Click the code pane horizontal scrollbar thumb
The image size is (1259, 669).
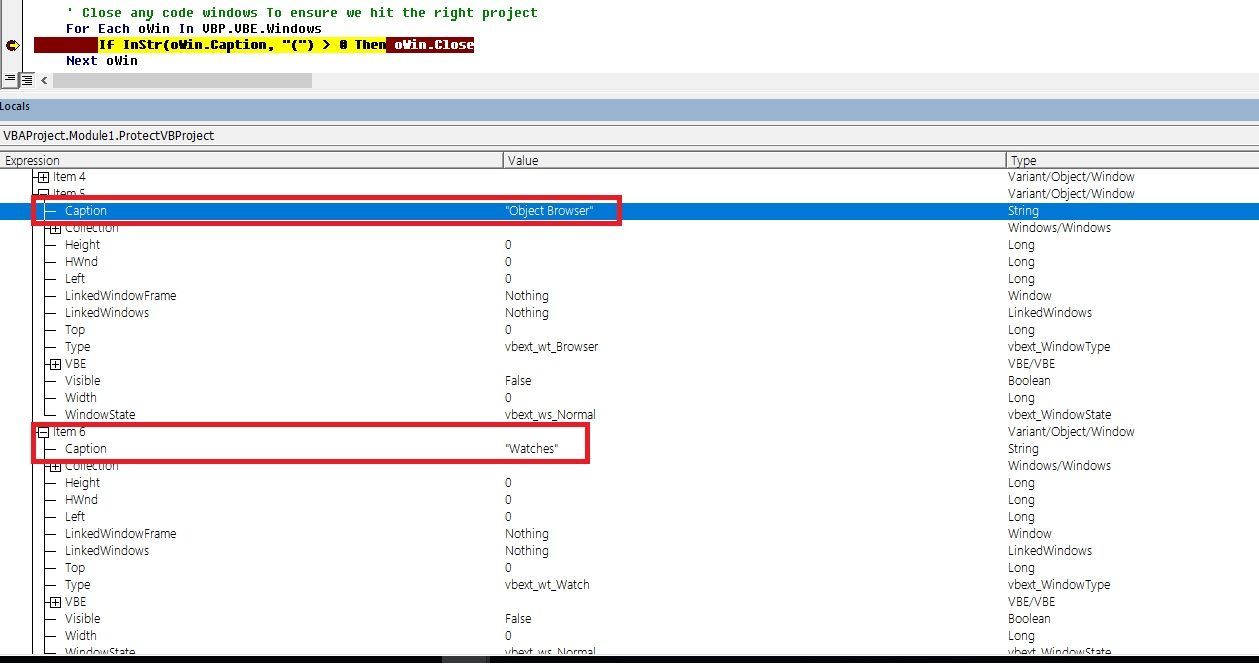pos(182,80)
